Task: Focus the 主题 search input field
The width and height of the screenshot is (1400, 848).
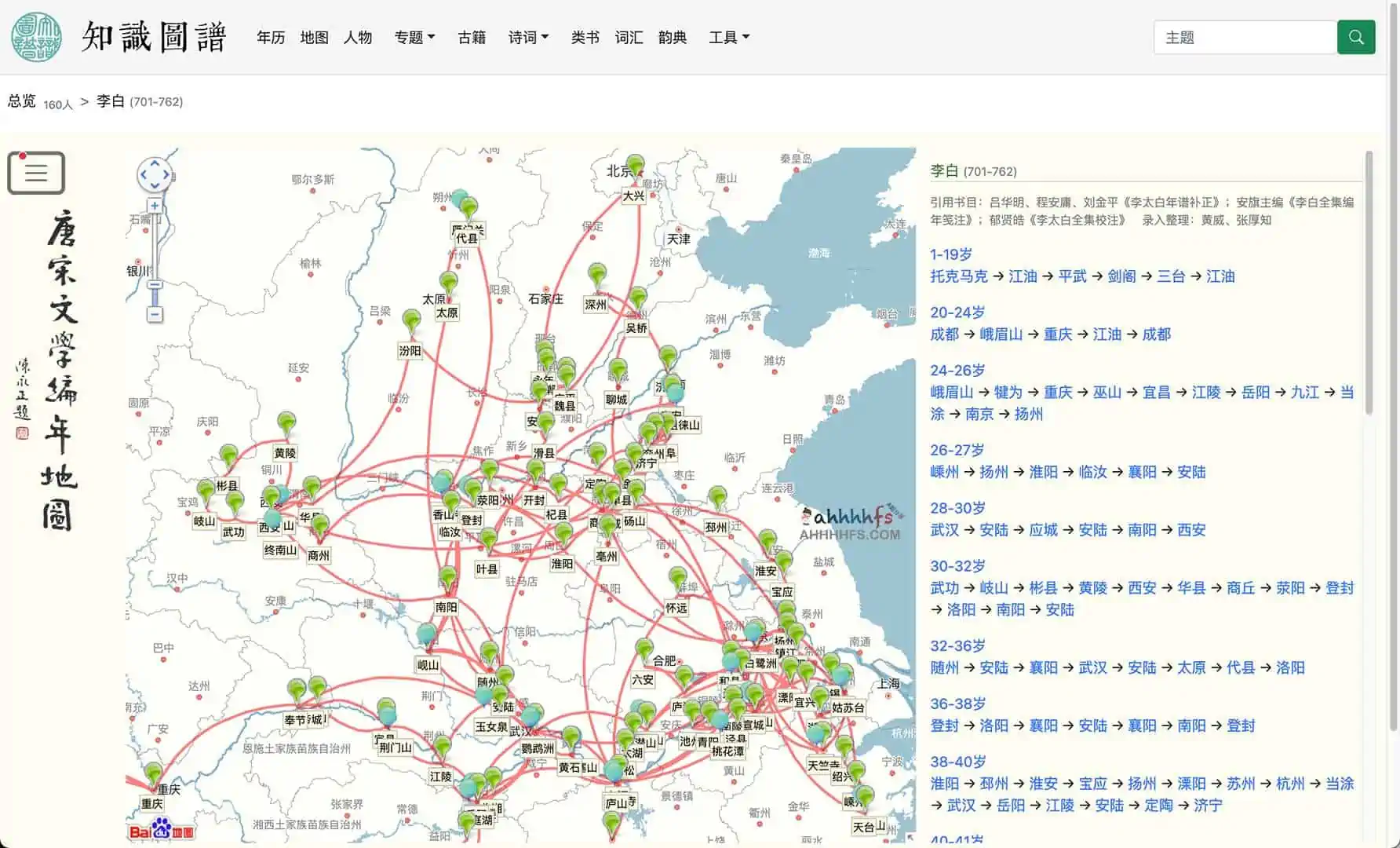Action: coord(1245,37)
